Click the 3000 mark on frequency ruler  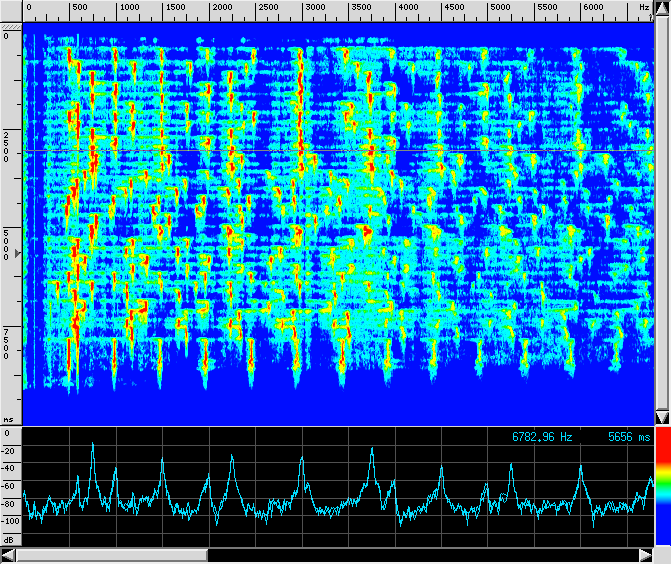[x=314, y=8]
